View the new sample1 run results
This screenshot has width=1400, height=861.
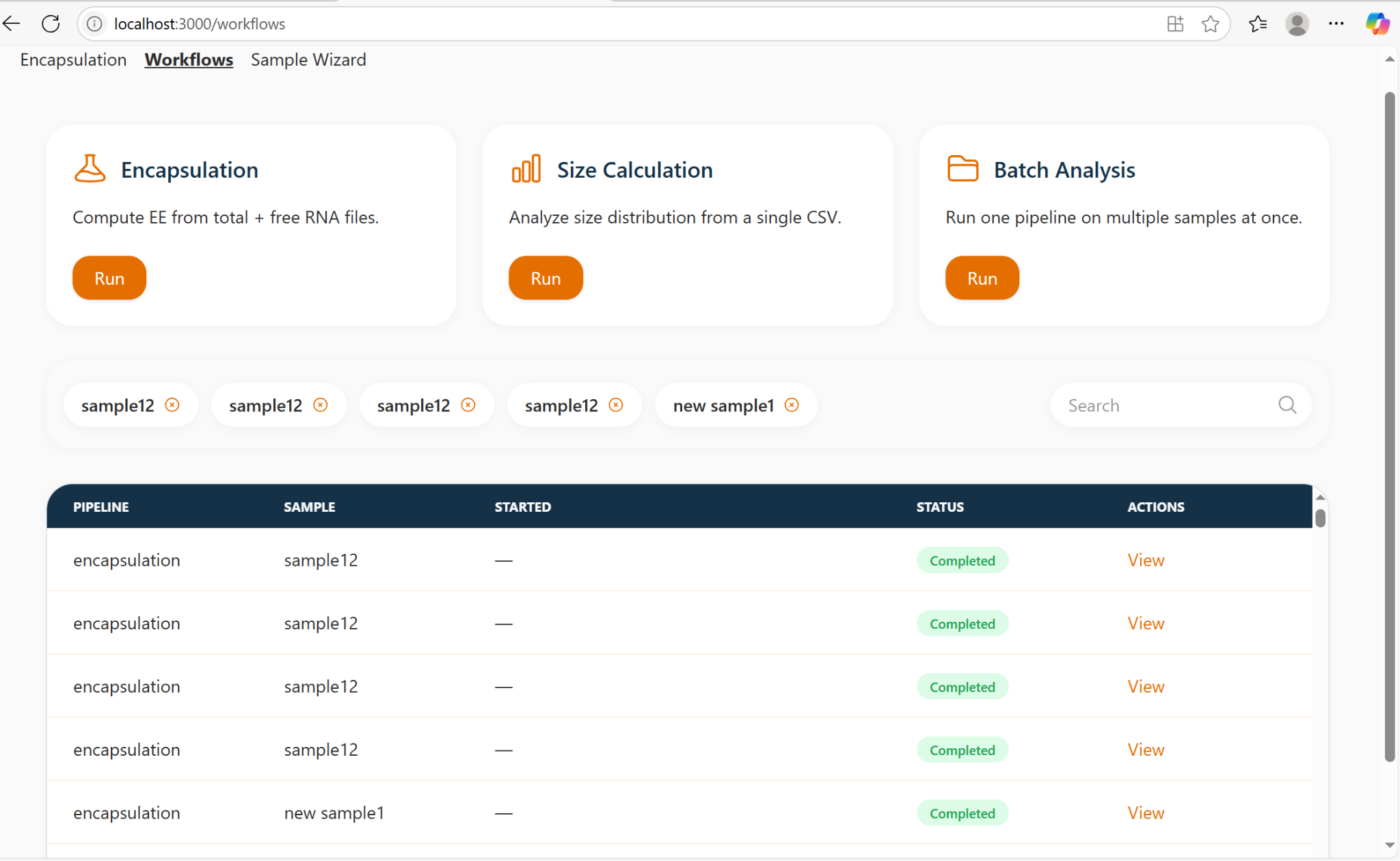pos(1145,812)
